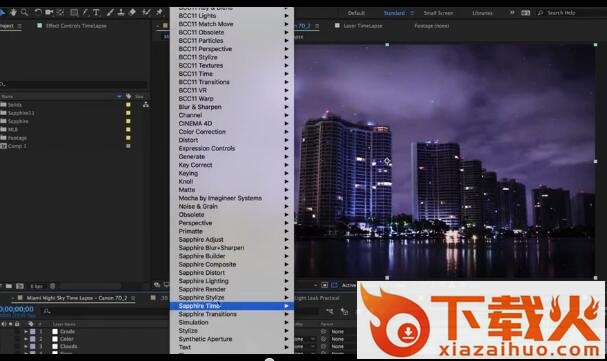Click the timeline current timecode display
The height and width of the screenshot is (361, 607).
[x=17, y=309]
